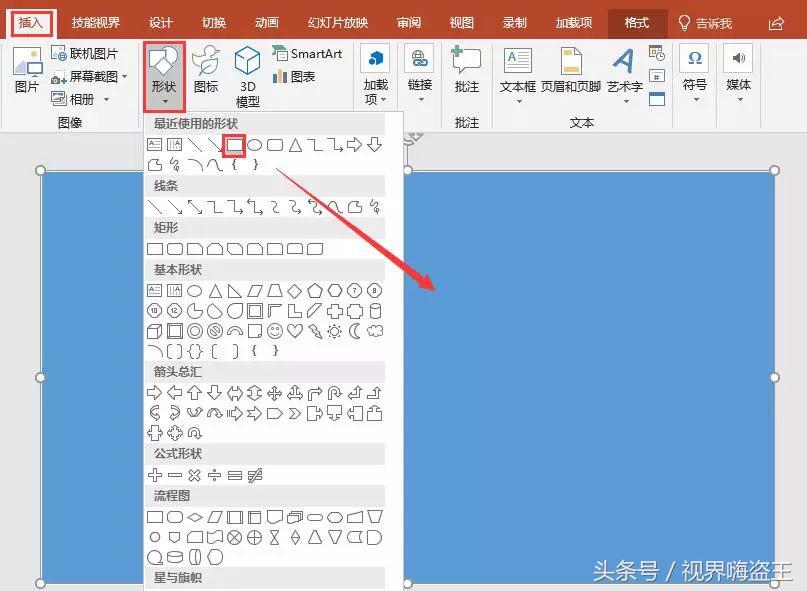This screenshot has height=591, width=807.
Task: Select U-Turn Arrow in 箭头总汇
Action: tap(335, 393)
